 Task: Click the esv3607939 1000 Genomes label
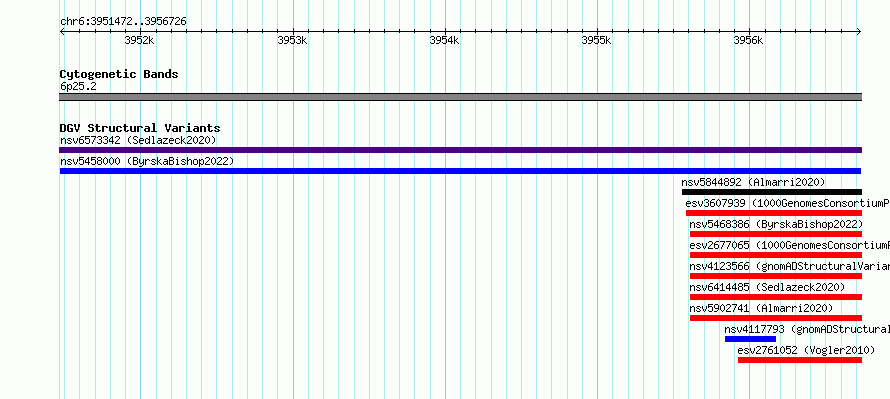(x=787, y=203)
